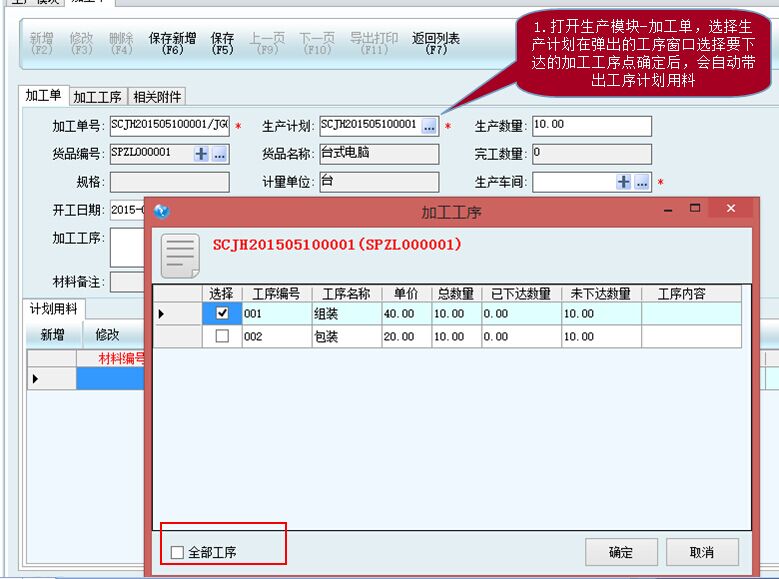Close the 加工工序 dialog
Screen dimensions: 779x579
pyautogui.click(x=731, y=208)
